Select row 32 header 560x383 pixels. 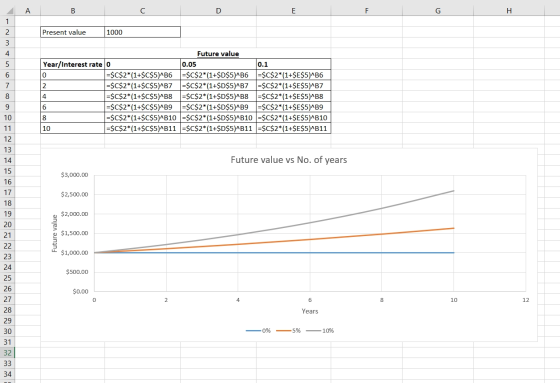[x=7, y=353]
